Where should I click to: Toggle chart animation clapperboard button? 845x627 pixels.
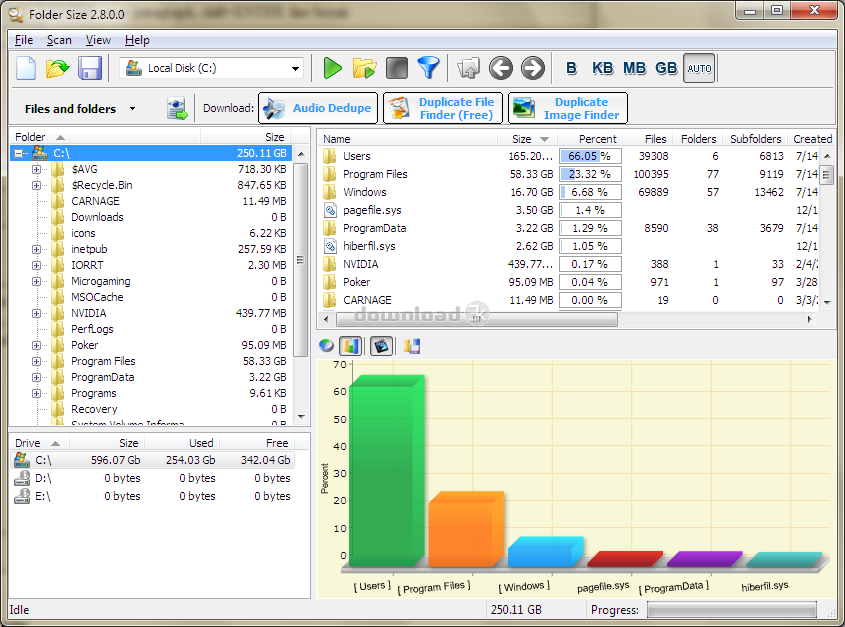[x=380, y=346]
